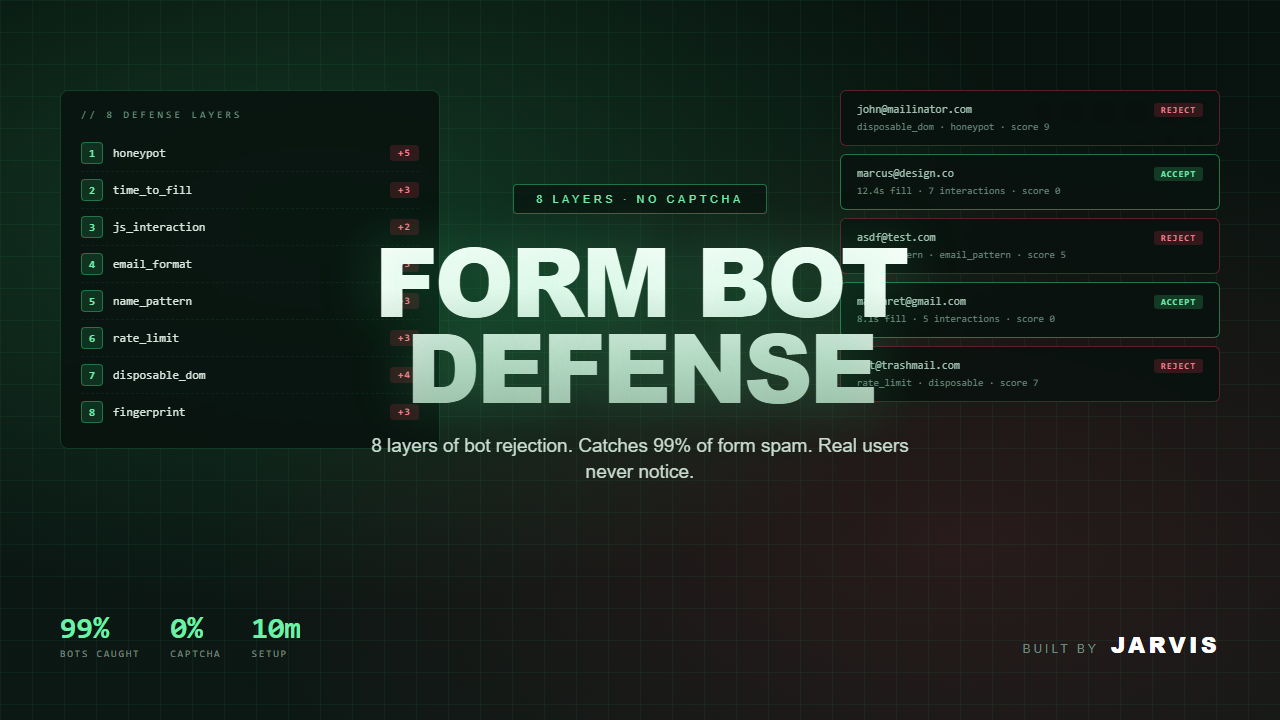Click the number 7 badge beside disposable_dom

coord(92,375)
